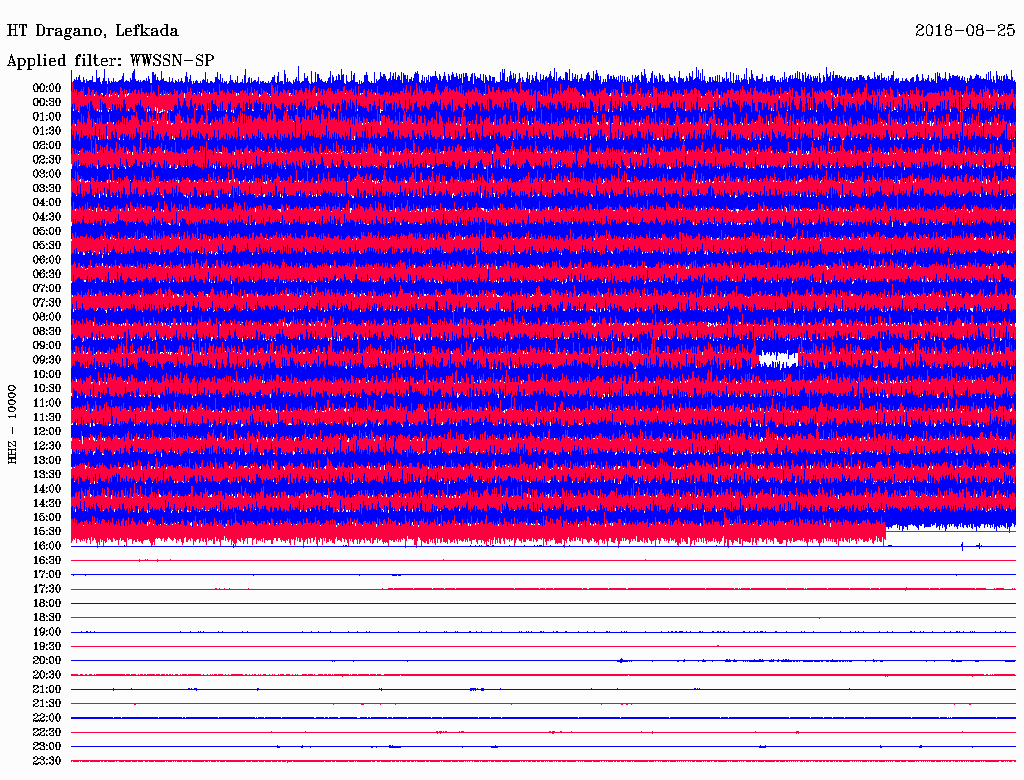Click the 00:30 time label

pyautogui.click(x=47, y=102)
